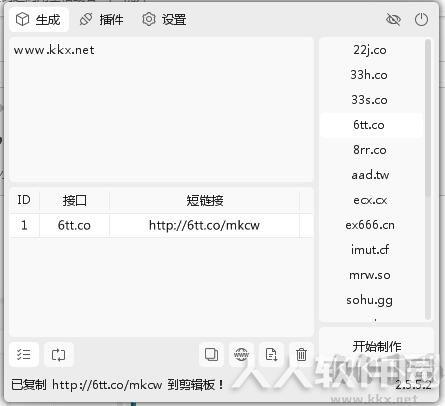Select the http://6tt.co/mkcw result row
445x406 pixels.
pos(161,225)
